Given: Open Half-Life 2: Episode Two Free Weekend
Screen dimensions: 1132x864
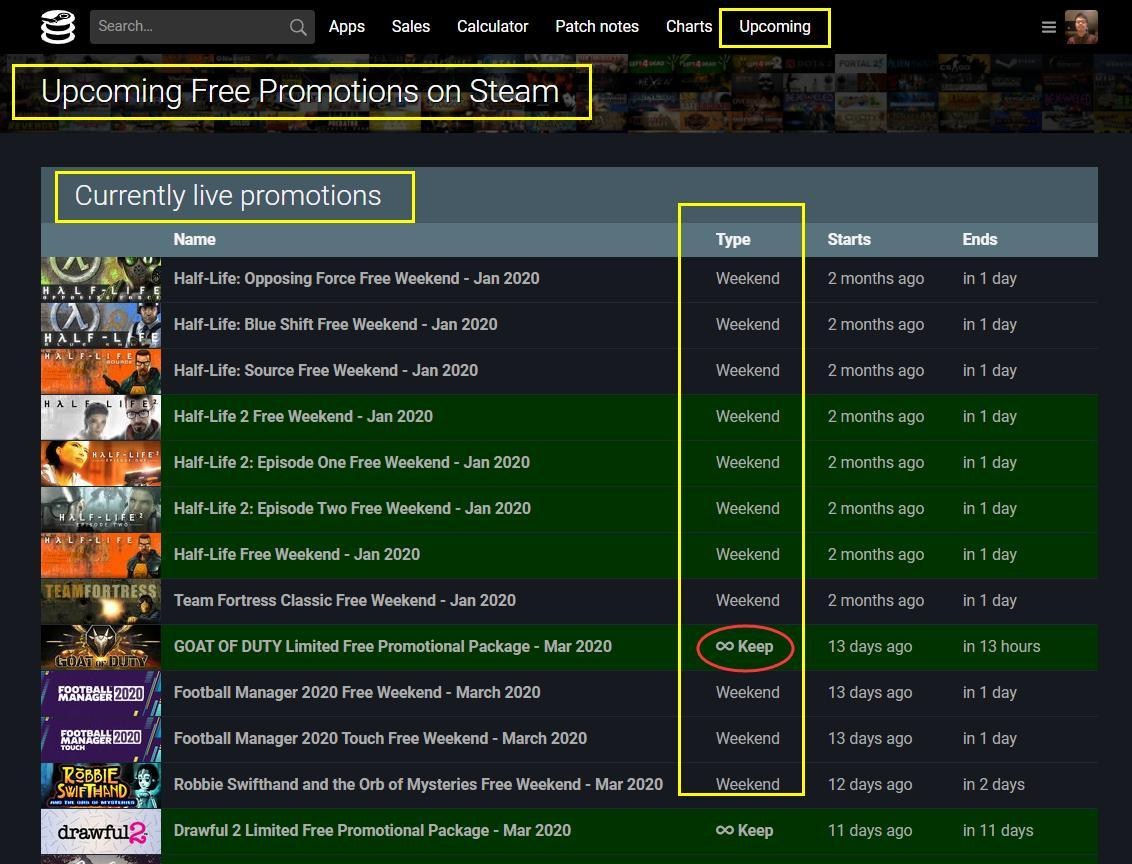Looking at the screenshot, I should pyautogui.click(x=352, y=508).
